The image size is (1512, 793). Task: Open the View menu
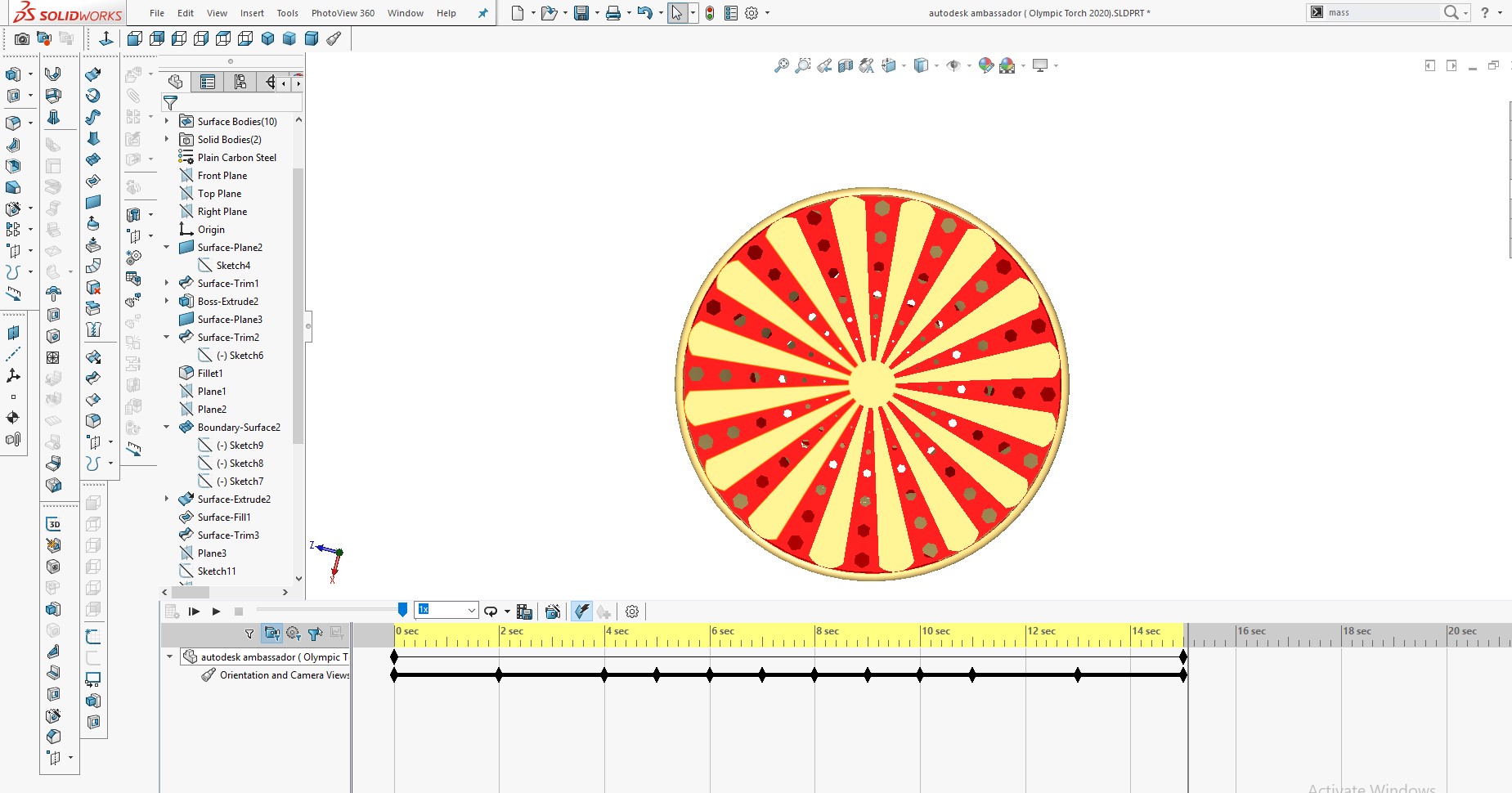click(217, 13)
